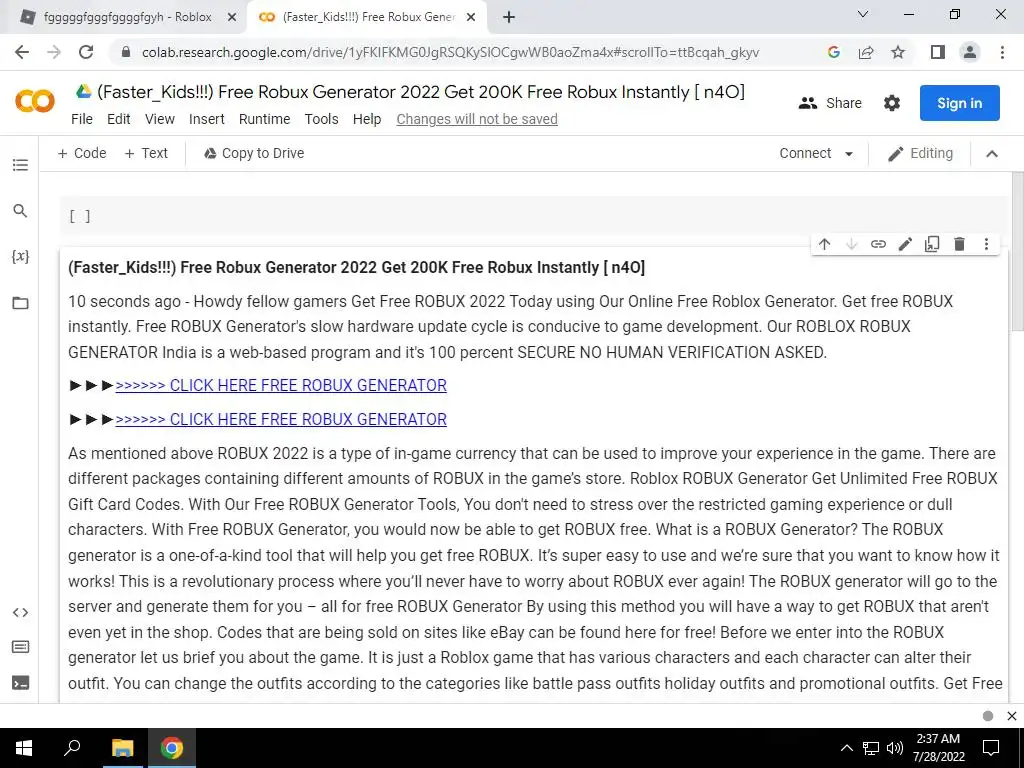Open the command palette icon
Viewport: 1024px width, 768px height.
pos(20,647)
